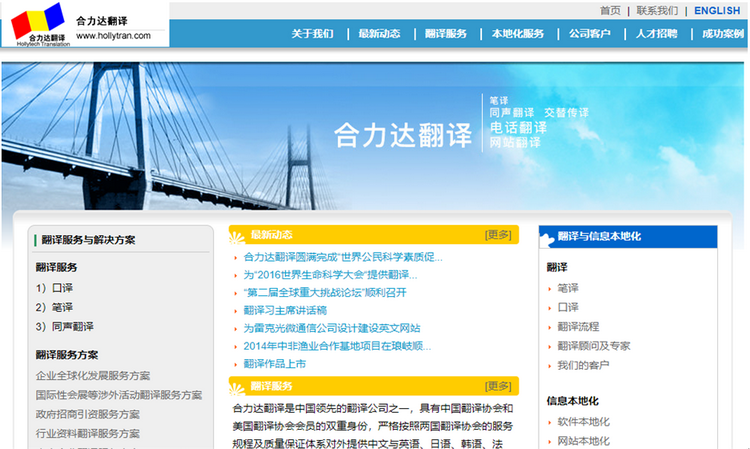Click the 最新动态 yellow section title
The height and width of the screenshot is (449, 750).
click(271, 235)
